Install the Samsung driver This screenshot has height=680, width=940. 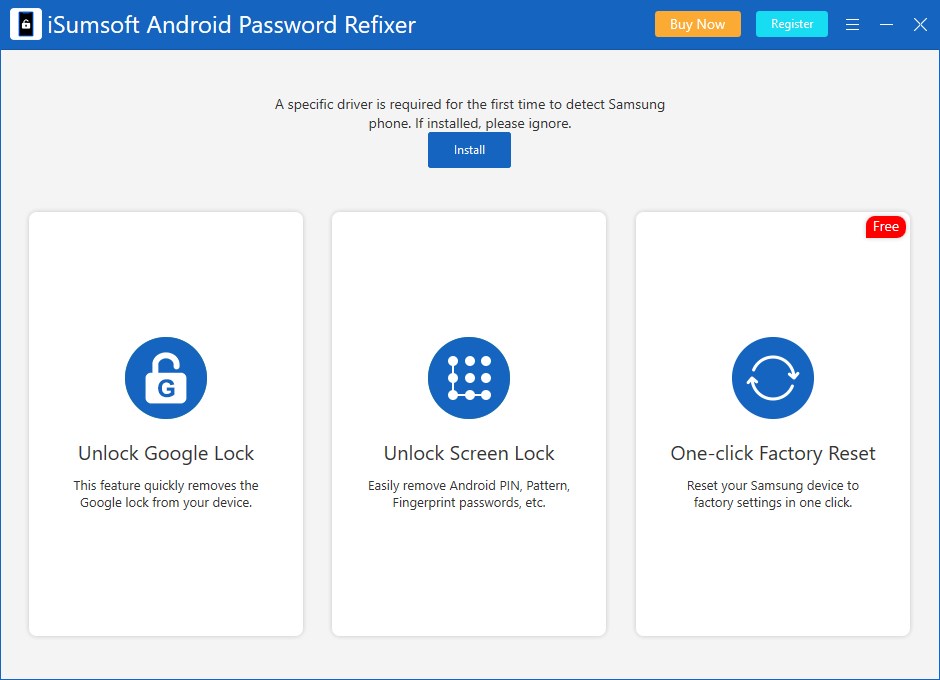pos(469,149)
